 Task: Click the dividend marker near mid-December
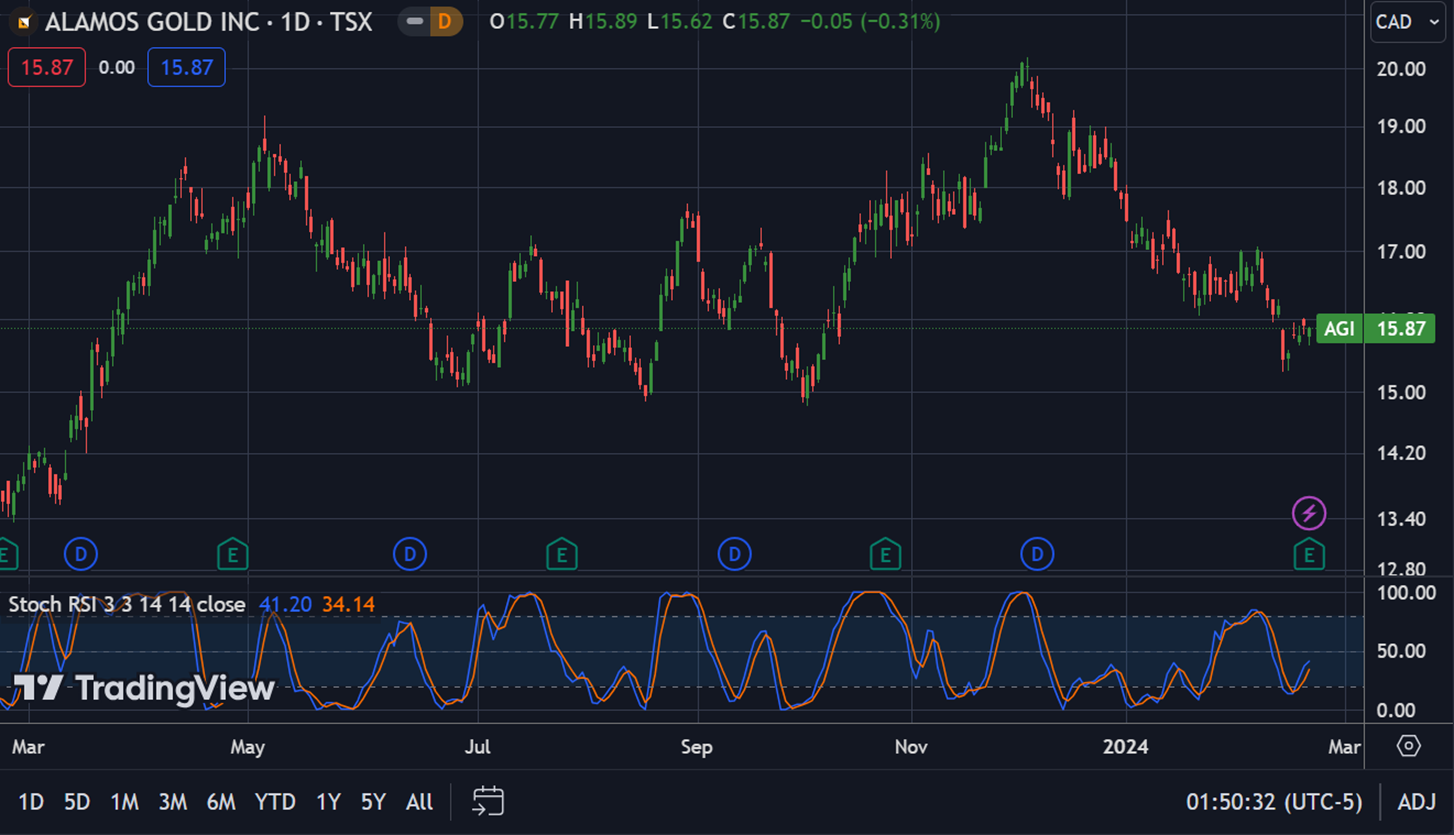1037,553
